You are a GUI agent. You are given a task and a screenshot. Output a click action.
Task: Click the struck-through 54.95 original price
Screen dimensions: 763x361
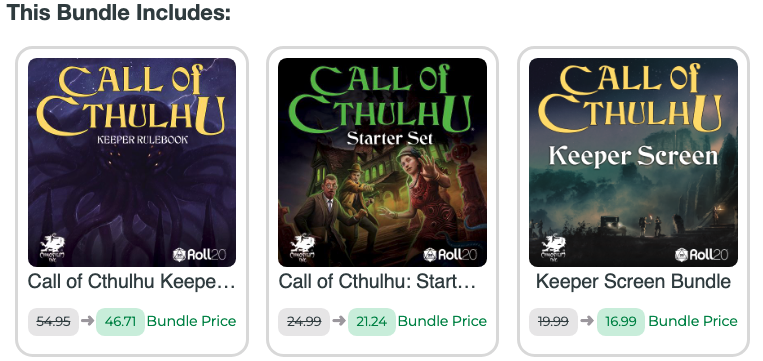coord(54,322)
